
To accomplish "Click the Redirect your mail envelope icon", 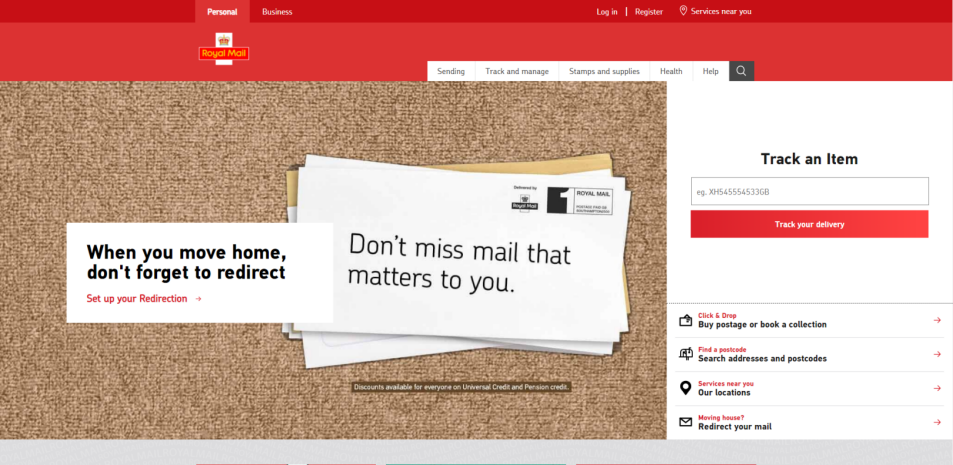I will click(685, 422).
